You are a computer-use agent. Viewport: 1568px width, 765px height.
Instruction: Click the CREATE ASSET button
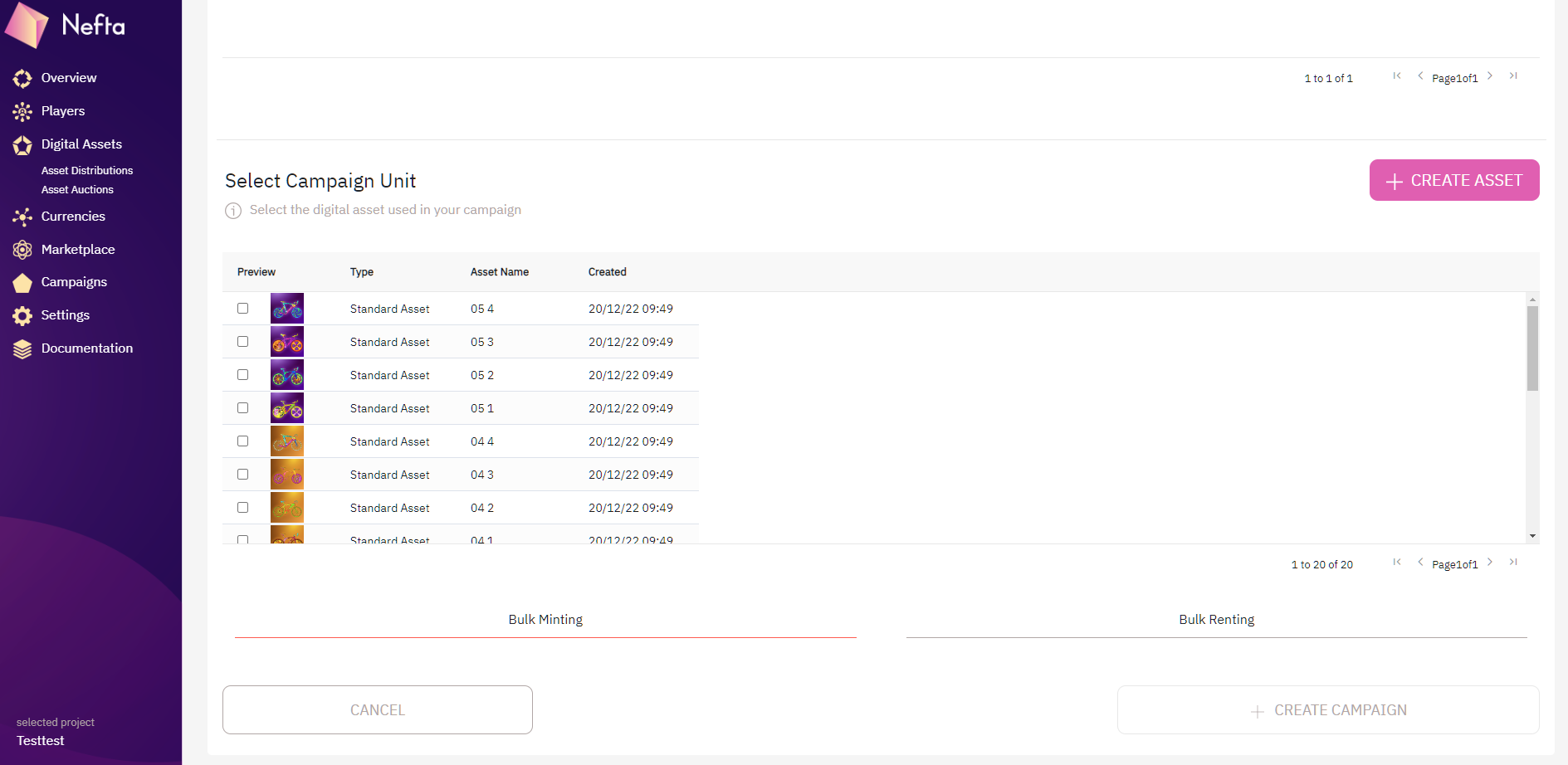1454,180
